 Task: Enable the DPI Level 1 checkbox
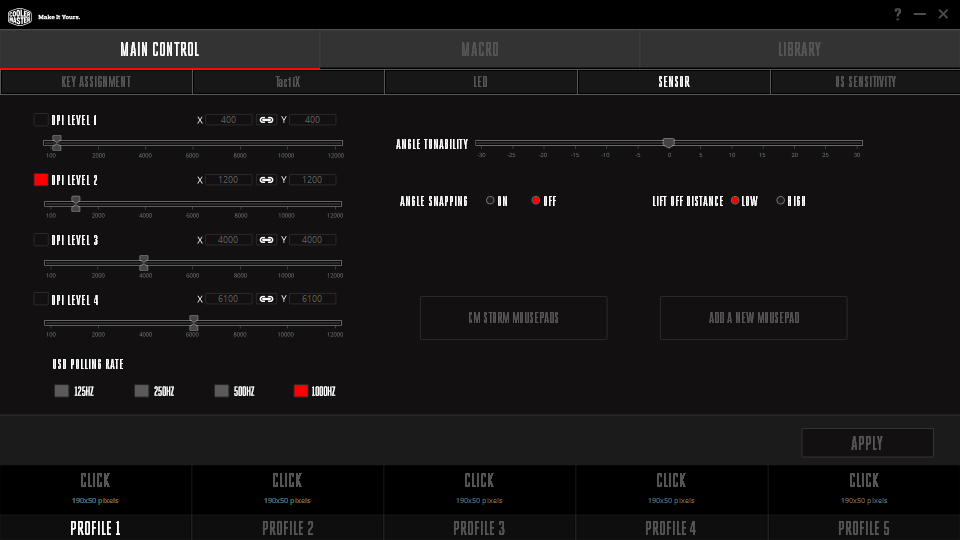click(40, 120)
